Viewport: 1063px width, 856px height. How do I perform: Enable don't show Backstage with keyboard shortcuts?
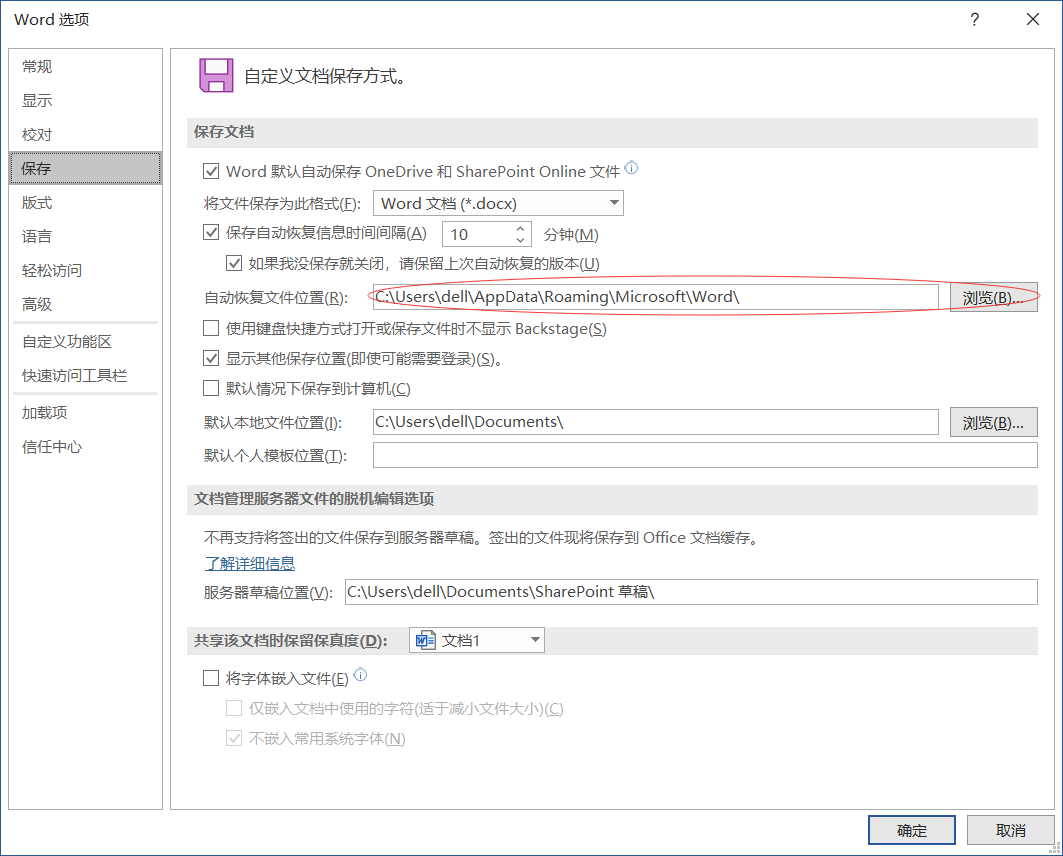pyautogui.click(x=211, y=329)
